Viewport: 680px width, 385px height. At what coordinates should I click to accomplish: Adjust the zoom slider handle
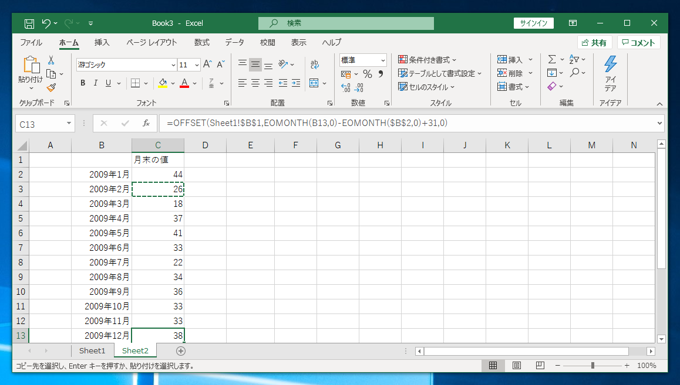coord(592,365)
